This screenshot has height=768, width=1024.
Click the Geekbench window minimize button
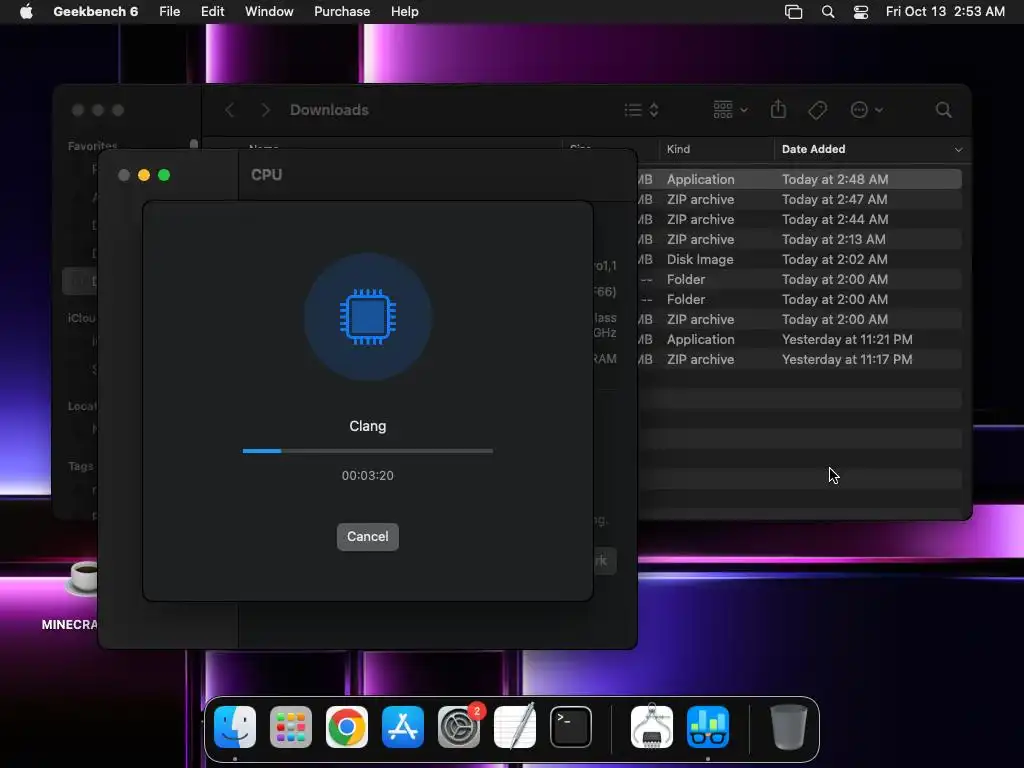144,175
